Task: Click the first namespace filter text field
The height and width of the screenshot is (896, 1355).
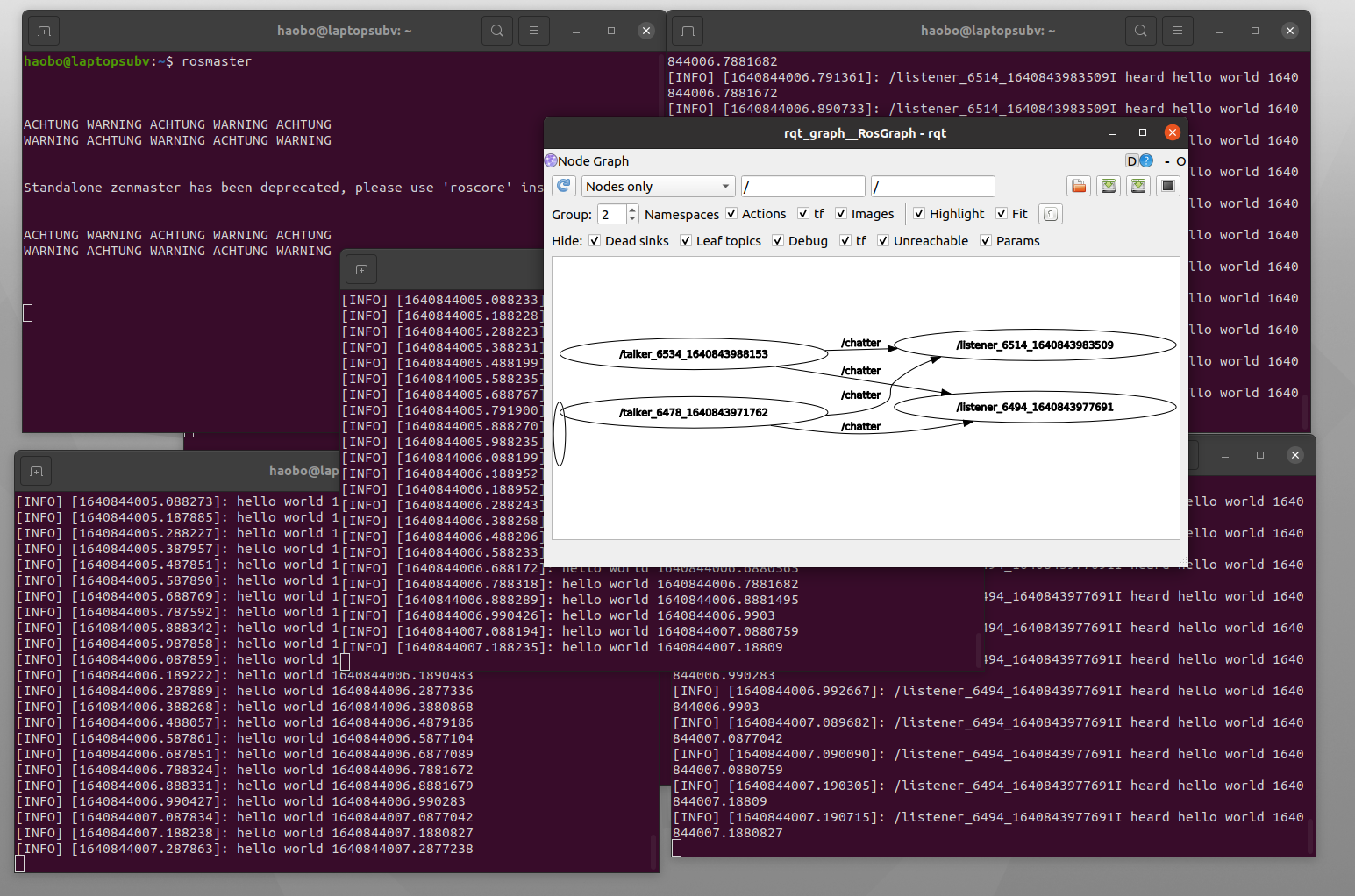Action: (x=802, y=187)
